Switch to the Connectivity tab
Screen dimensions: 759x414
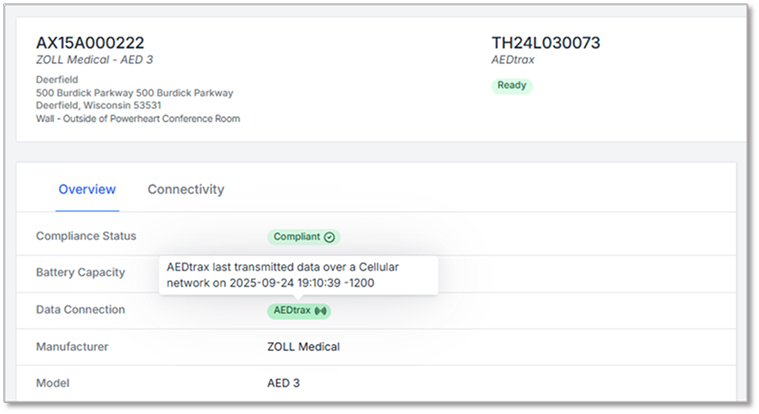coord(186,189)
